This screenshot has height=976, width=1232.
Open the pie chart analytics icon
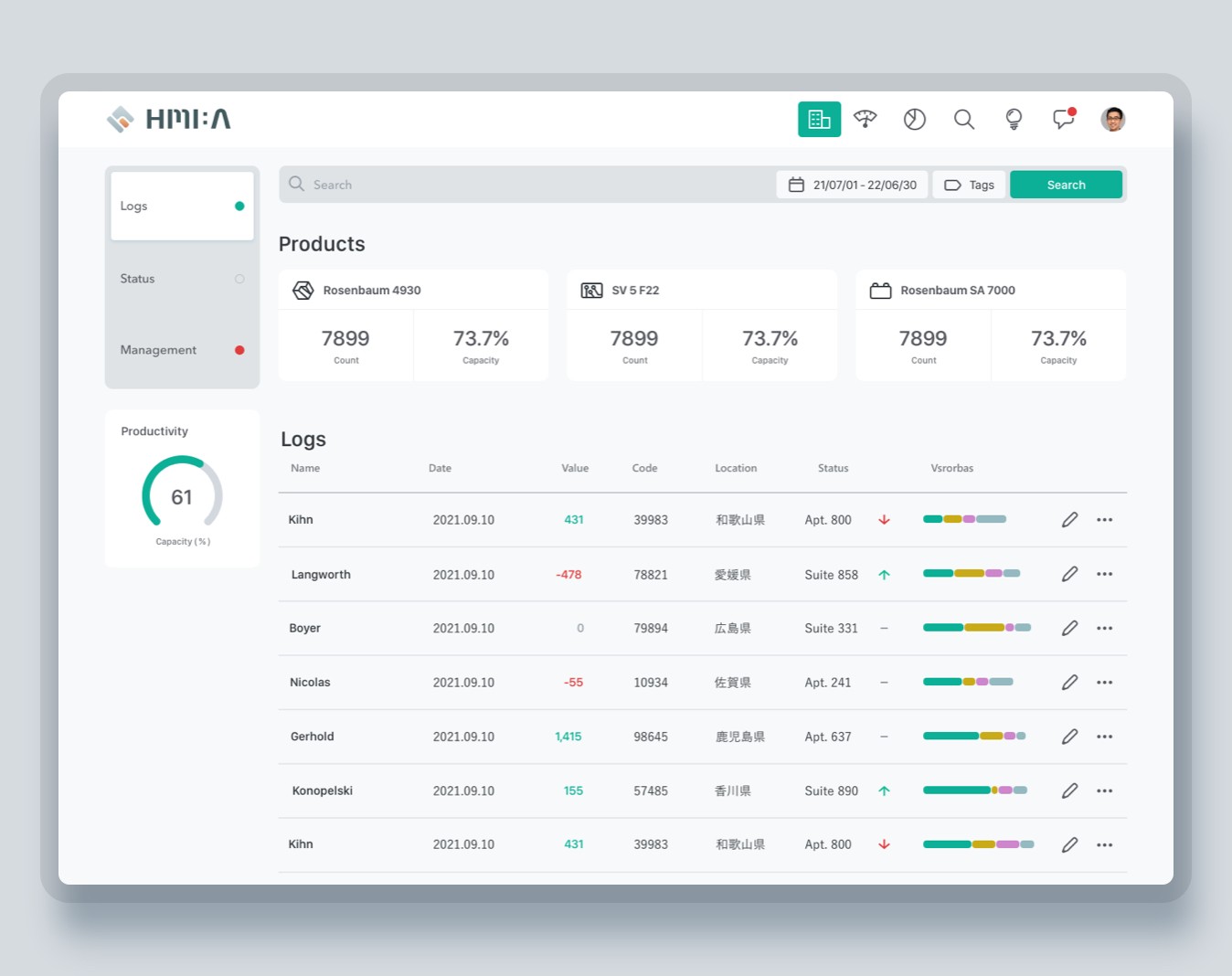click(x=915, y=119)
